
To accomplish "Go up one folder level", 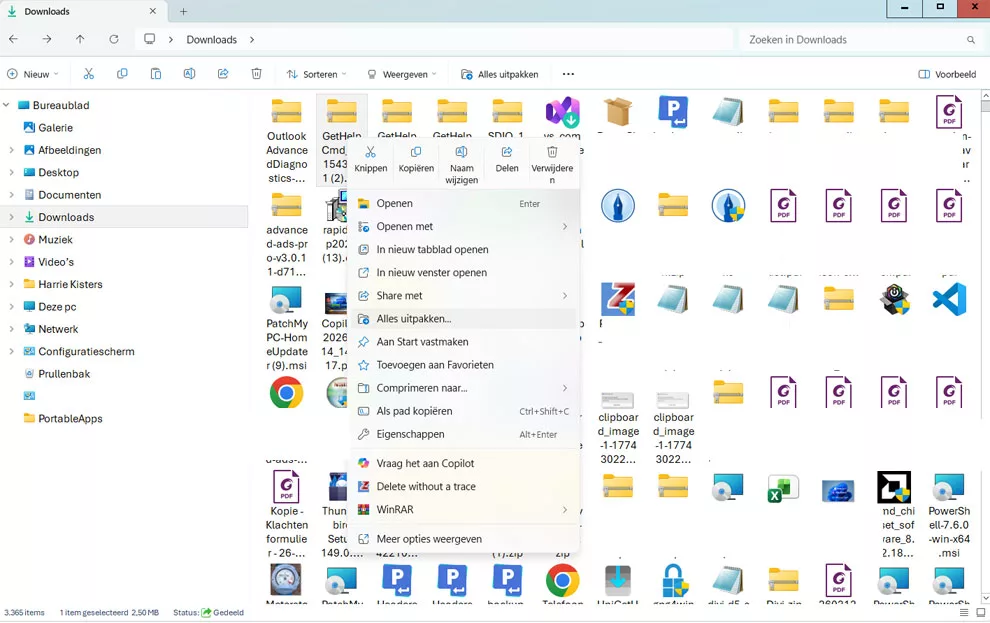I will [x=80, y=40].
